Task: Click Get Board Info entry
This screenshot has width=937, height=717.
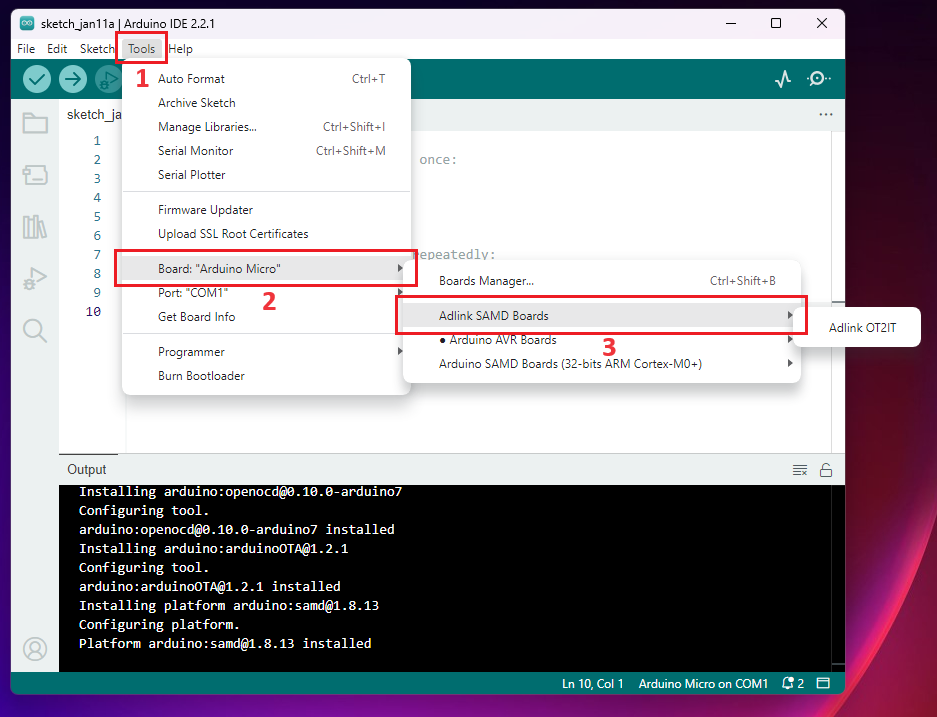Action: [196, 317]
